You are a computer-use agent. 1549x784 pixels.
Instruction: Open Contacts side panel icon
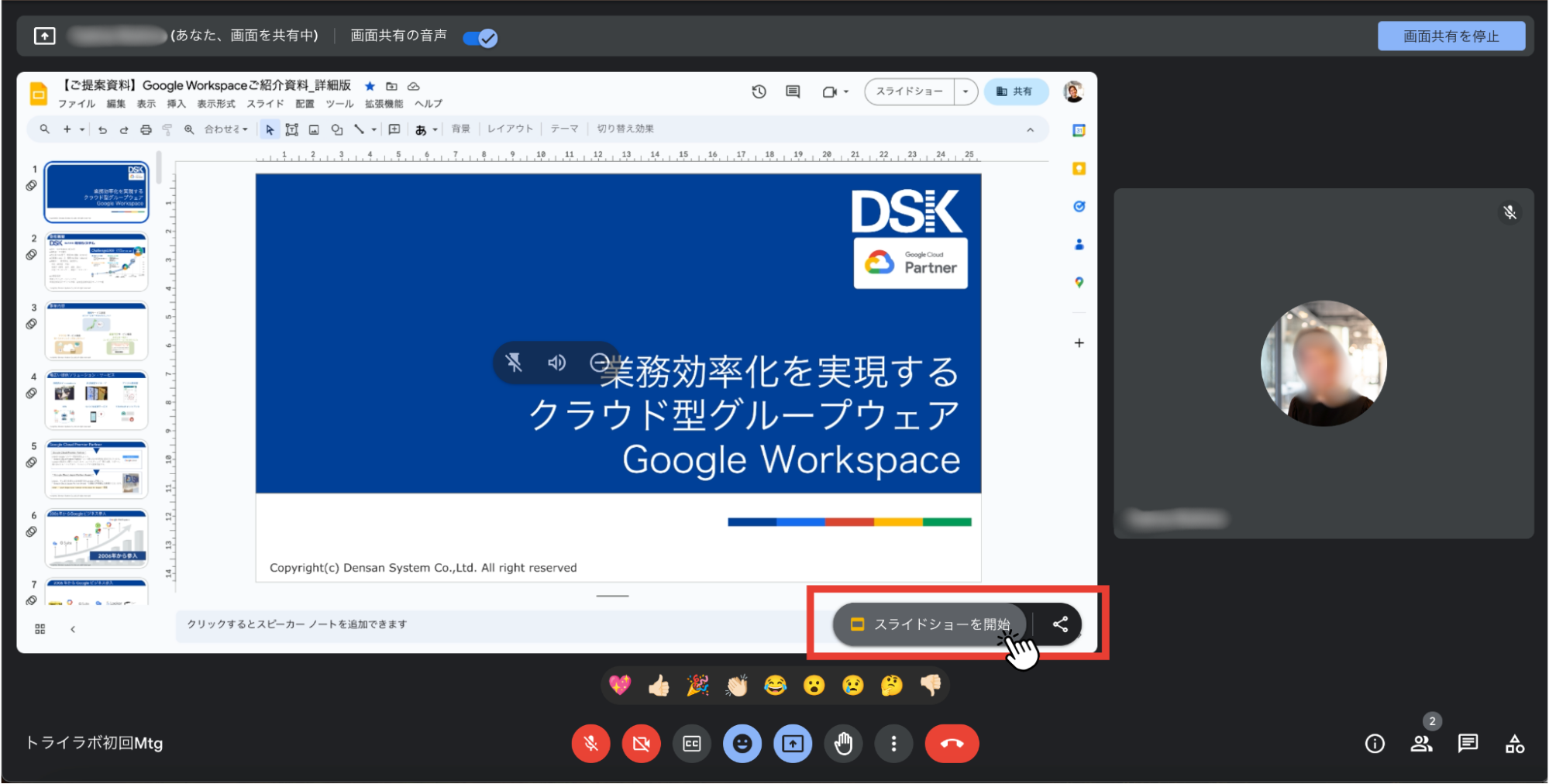pos(1079,244)
